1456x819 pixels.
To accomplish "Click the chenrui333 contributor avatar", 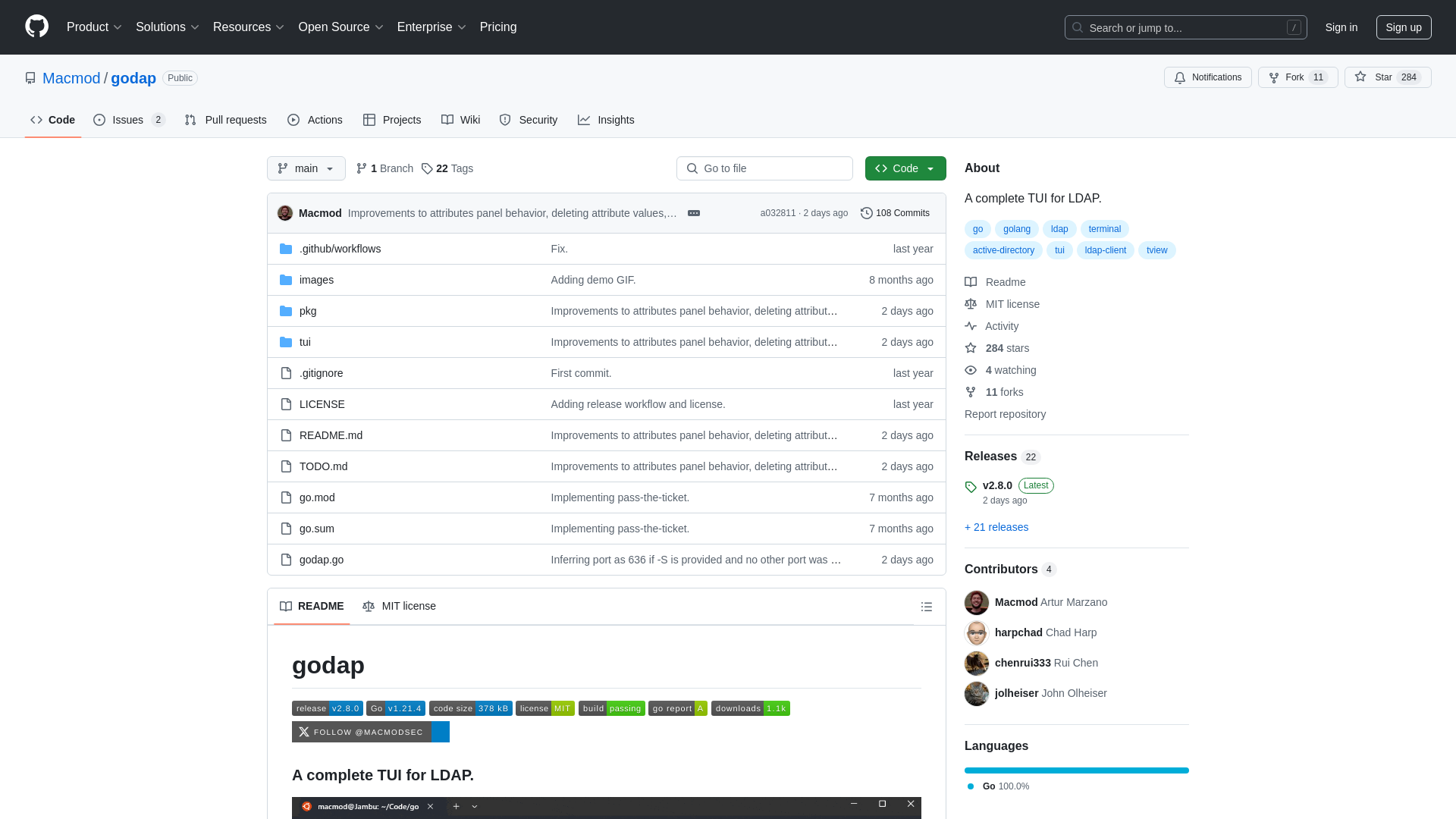I will pos(977,663).
